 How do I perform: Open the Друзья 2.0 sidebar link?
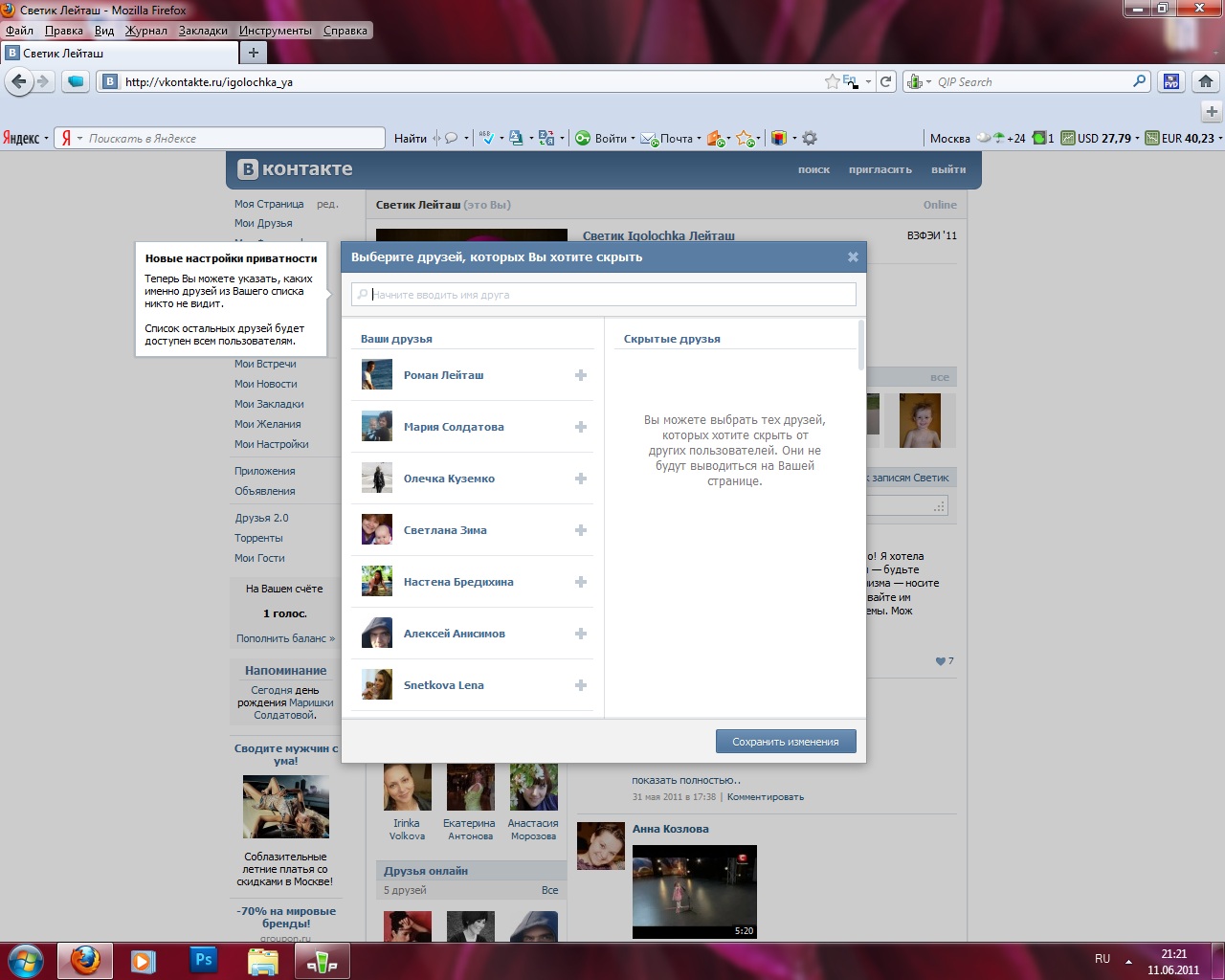click(x=261, y=518)
